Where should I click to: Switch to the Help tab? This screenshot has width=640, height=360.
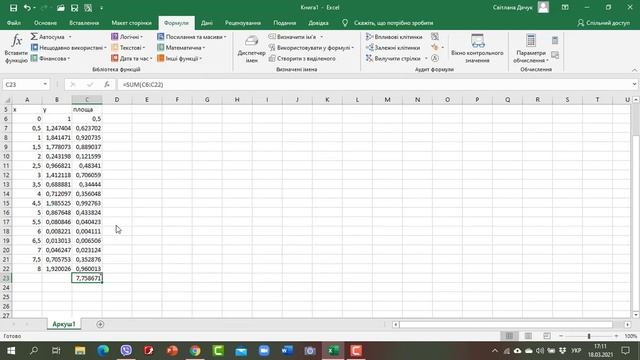(318, 23)
